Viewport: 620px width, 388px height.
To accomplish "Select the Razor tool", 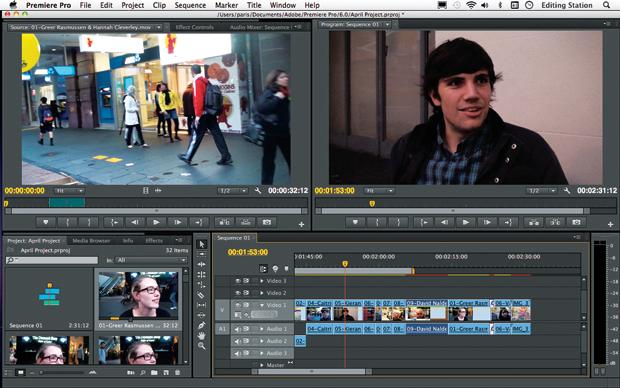I will tap(201, 295).
